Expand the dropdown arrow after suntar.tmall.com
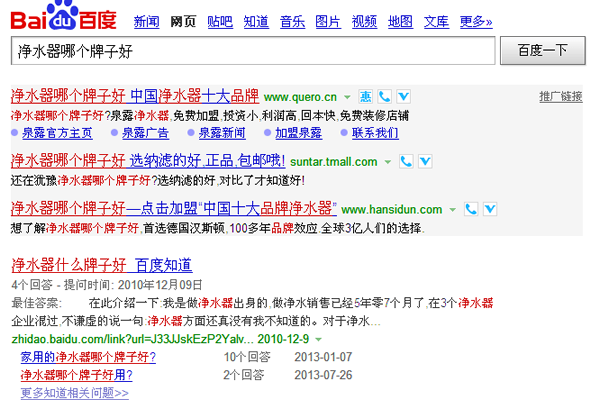 tap(388, 162)
